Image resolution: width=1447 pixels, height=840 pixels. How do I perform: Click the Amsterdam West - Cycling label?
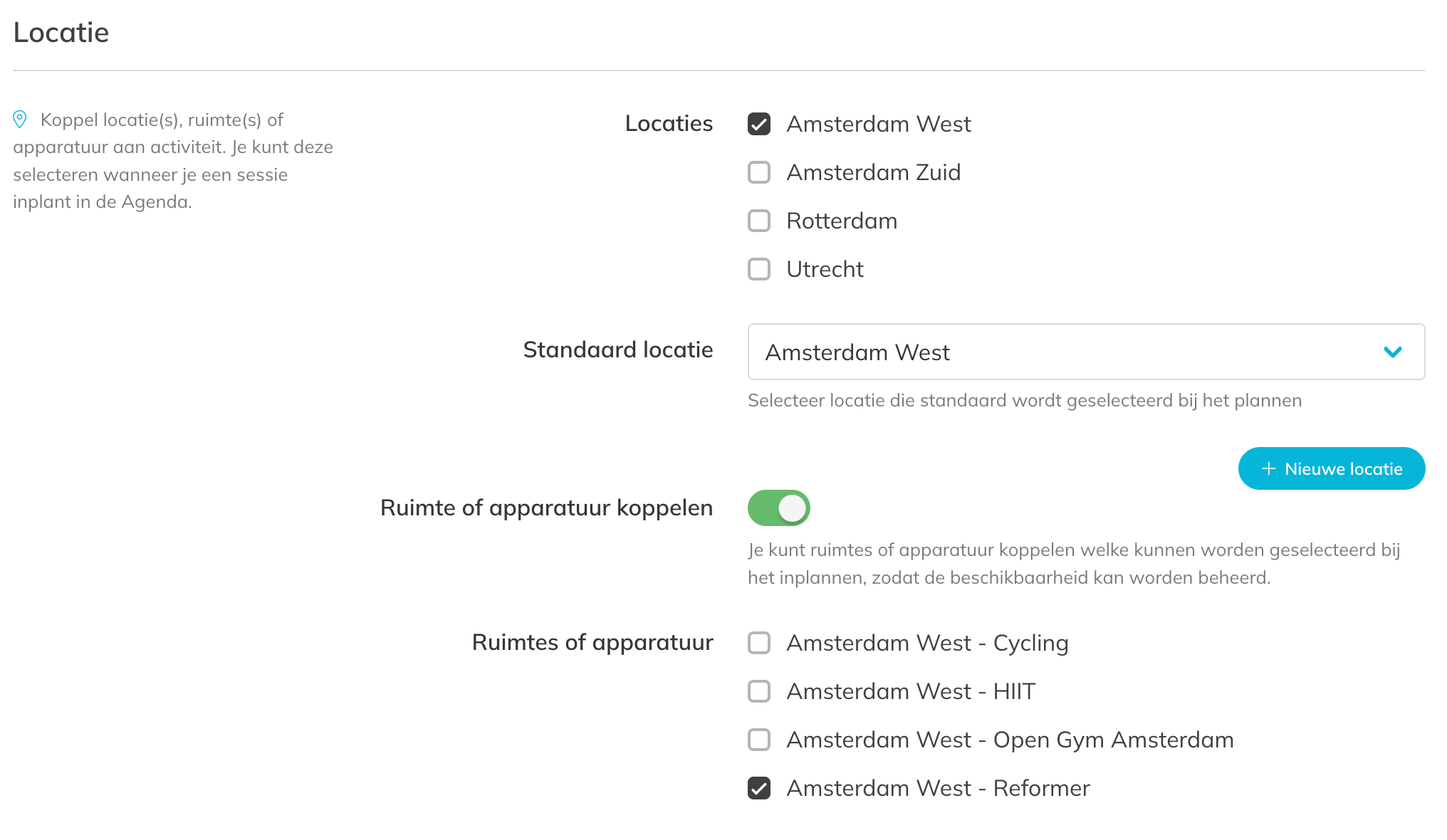[x=927, y=643]
